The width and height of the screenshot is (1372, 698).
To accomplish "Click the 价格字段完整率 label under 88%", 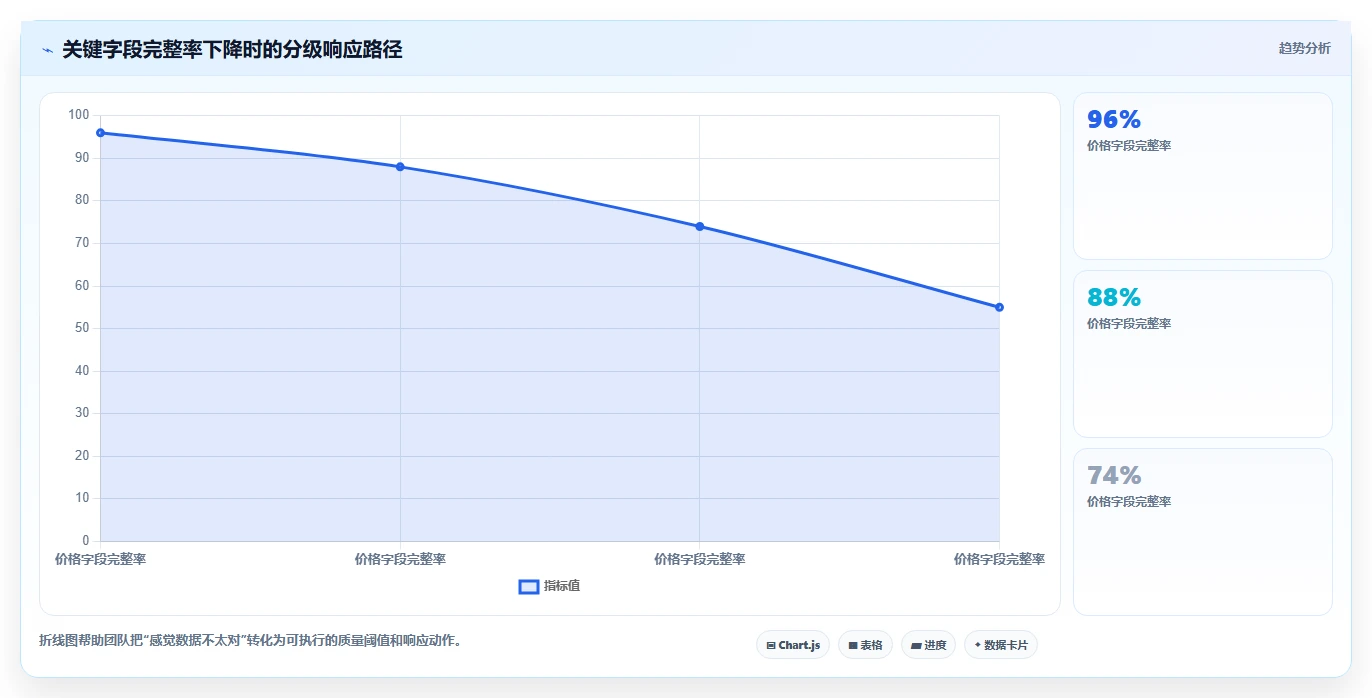I will (x=1129, y=324).
